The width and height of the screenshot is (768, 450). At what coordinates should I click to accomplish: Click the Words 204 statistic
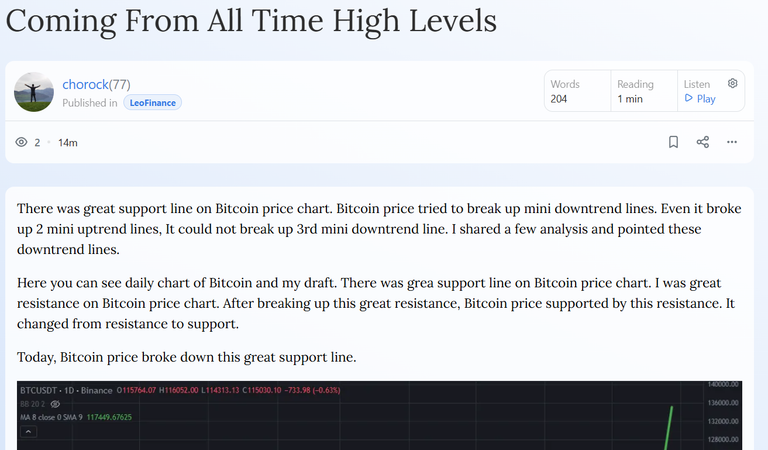[x=565, y=91]
